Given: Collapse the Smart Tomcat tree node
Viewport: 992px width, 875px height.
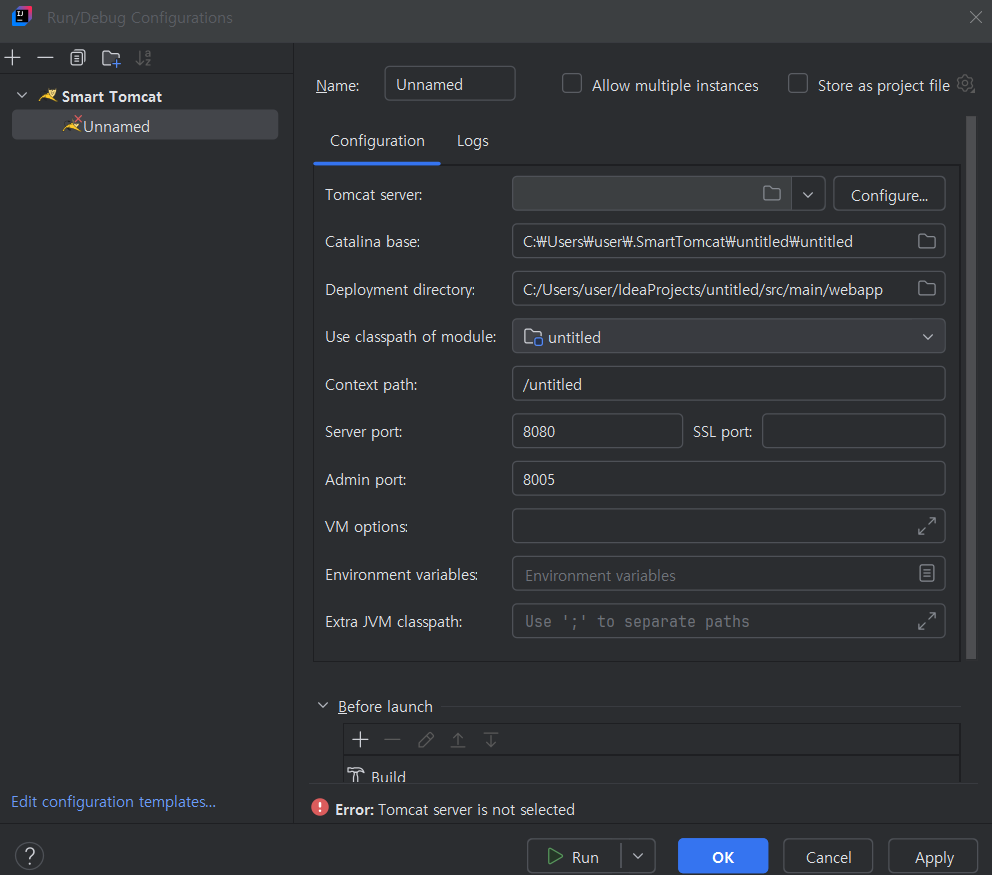Looking at the screenshot, I should pyautogui.click(x=22, y=96).
